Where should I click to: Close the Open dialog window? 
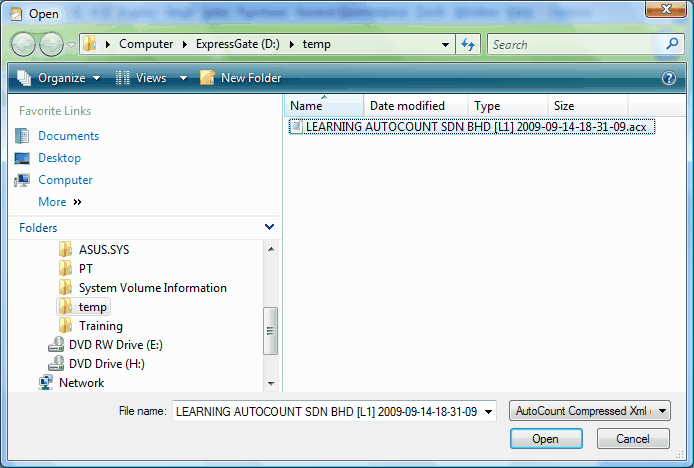[666, 9]
